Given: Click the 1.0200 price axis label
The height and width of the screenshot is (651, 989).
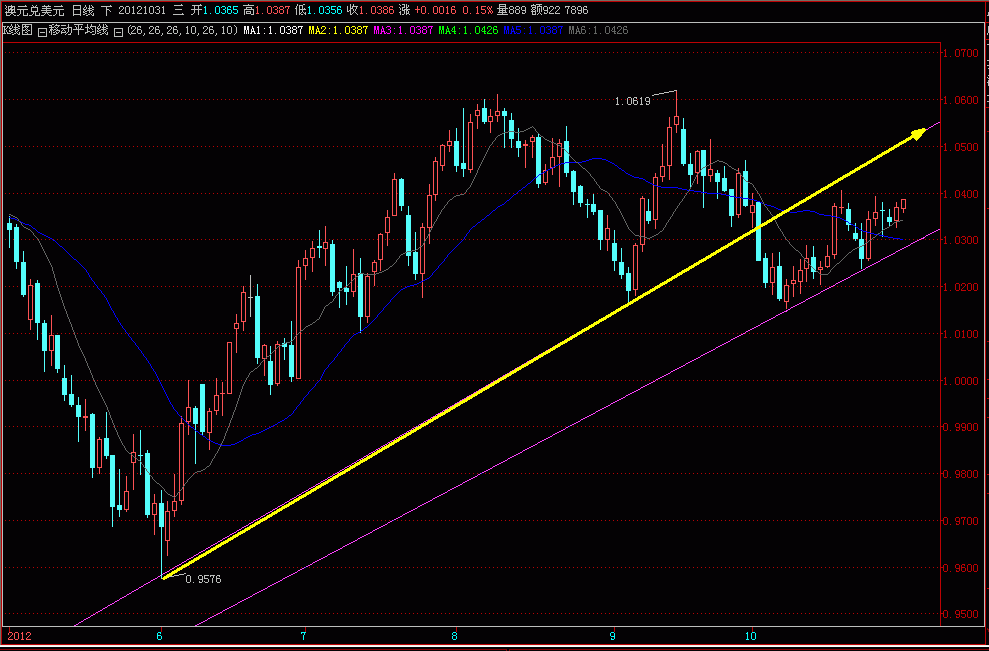Looking at the screenshot, I should pos(960,287).
